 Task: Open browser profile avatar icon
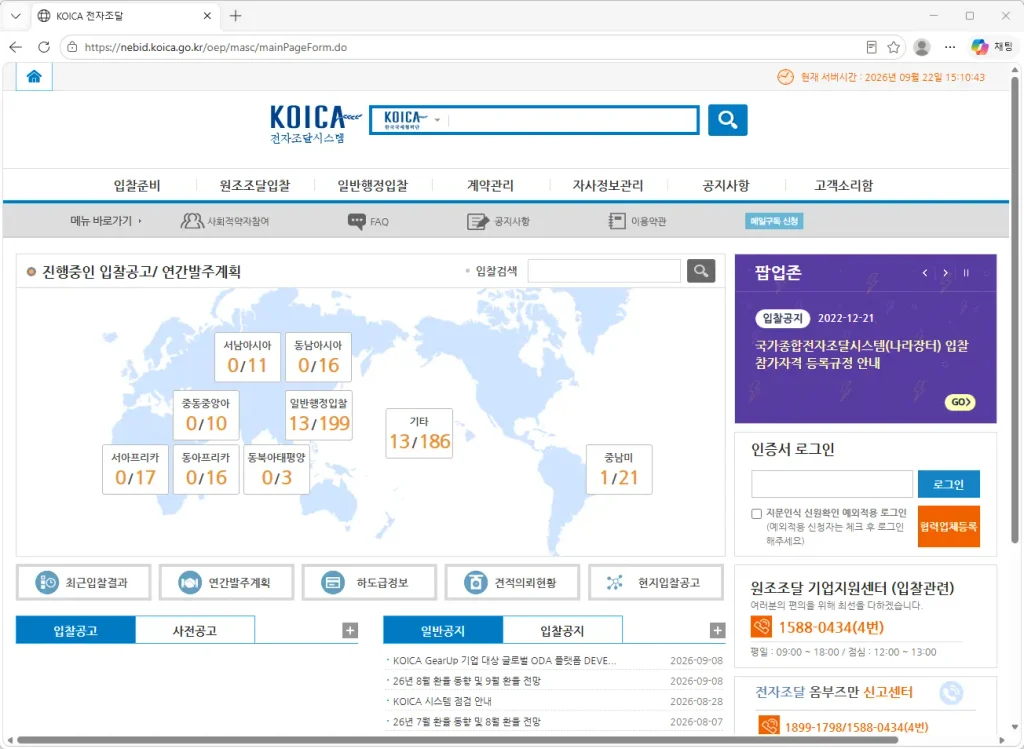(921, 47)
